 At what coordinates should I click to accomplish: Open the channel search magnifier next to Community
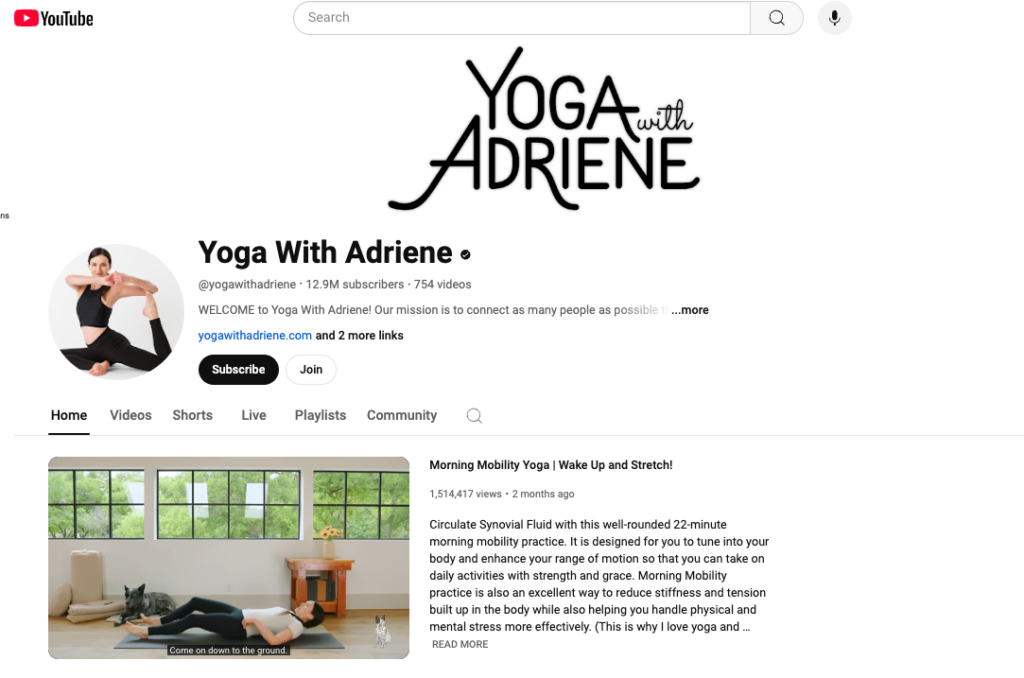[474, 415]
